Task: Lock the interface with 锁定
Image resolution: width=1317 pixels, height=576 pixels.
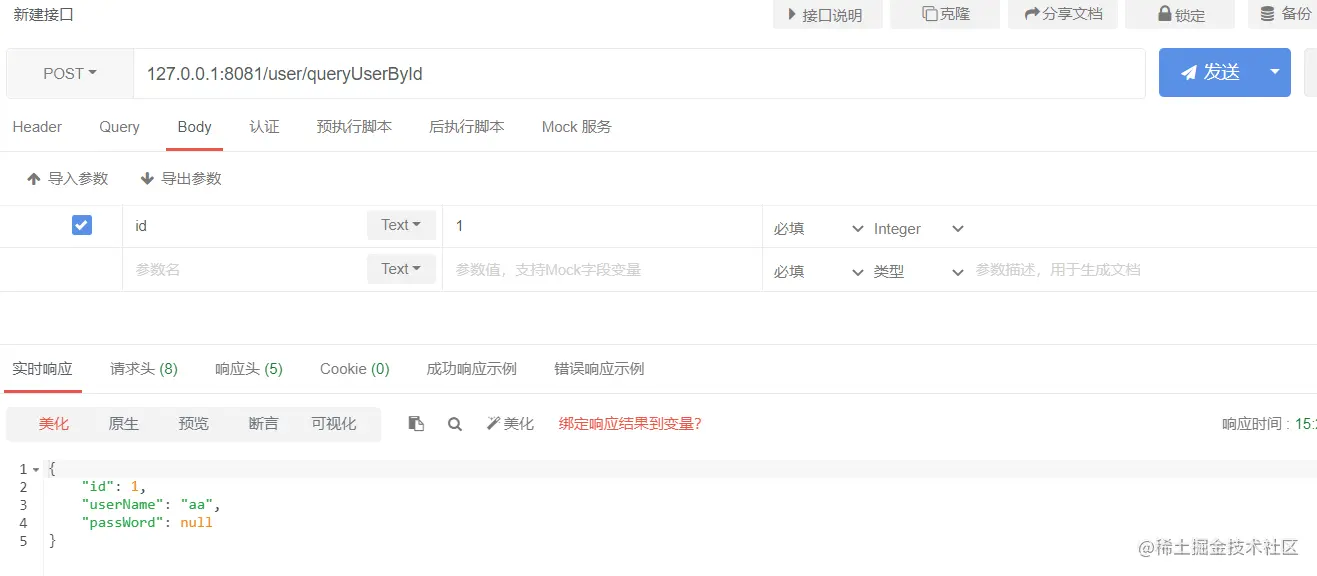Action: (1179, 14)
